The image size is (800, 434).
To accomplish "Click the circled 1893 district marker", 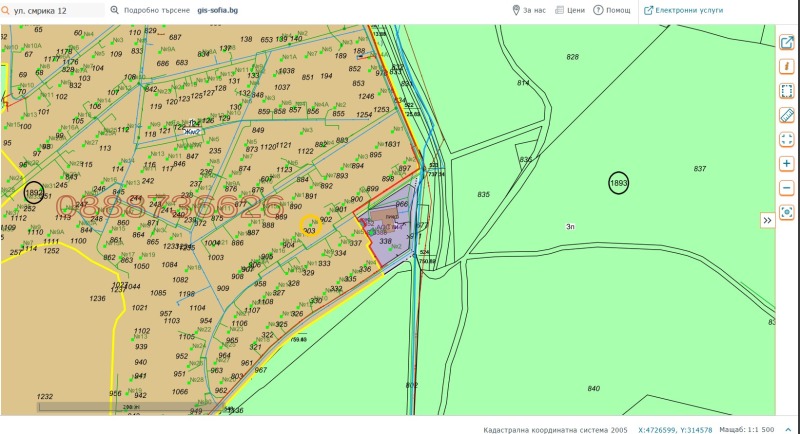I will click(618, 183).
